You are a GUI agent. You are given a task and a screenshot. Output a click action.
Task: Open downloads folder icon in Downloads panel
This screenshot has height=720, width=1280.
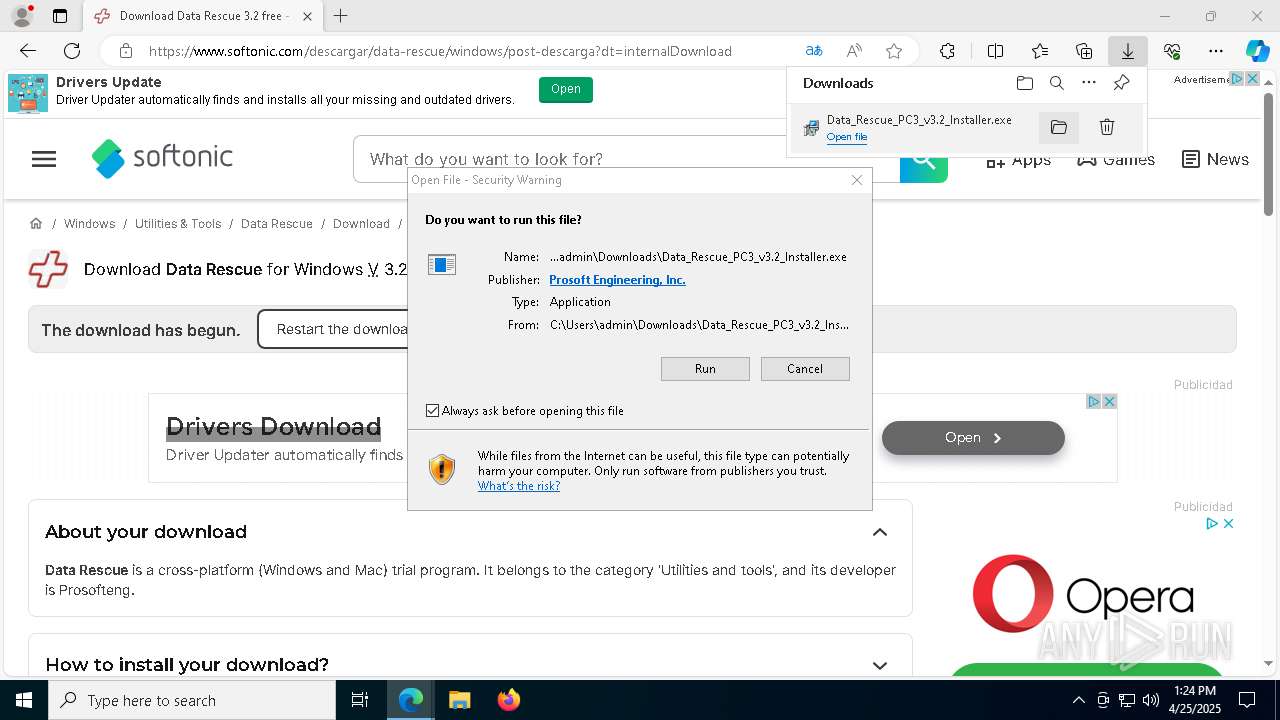pyautogui.click(x=1024, y=83)
